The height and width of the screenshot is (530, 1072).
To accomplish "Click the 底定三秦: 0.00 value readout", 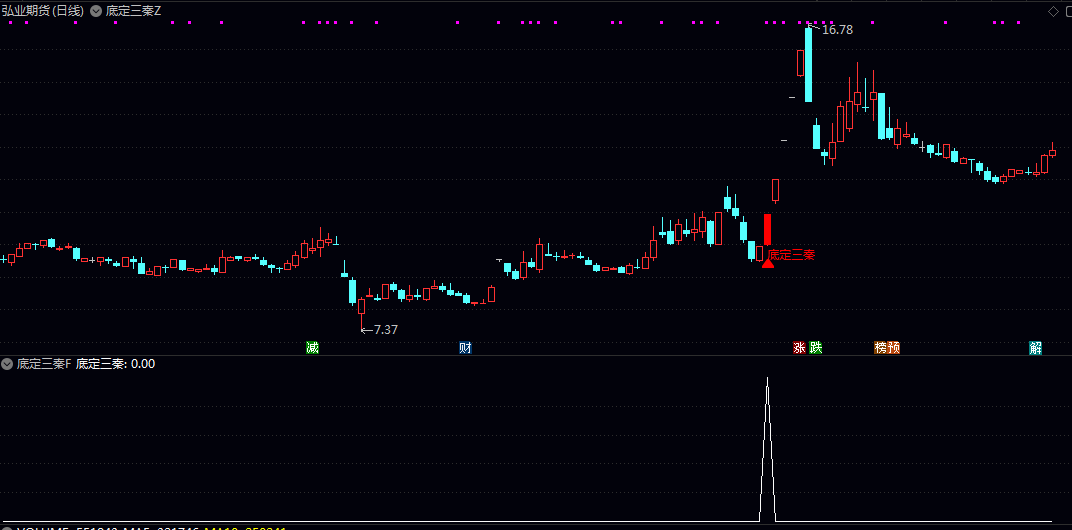I will pyautogui.click(x=116, y=364).
